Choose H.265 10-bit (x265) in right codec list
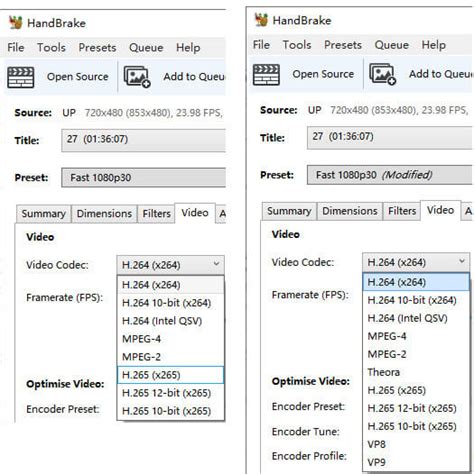Viewport: 474px width, 474px height. coord(416,426)
